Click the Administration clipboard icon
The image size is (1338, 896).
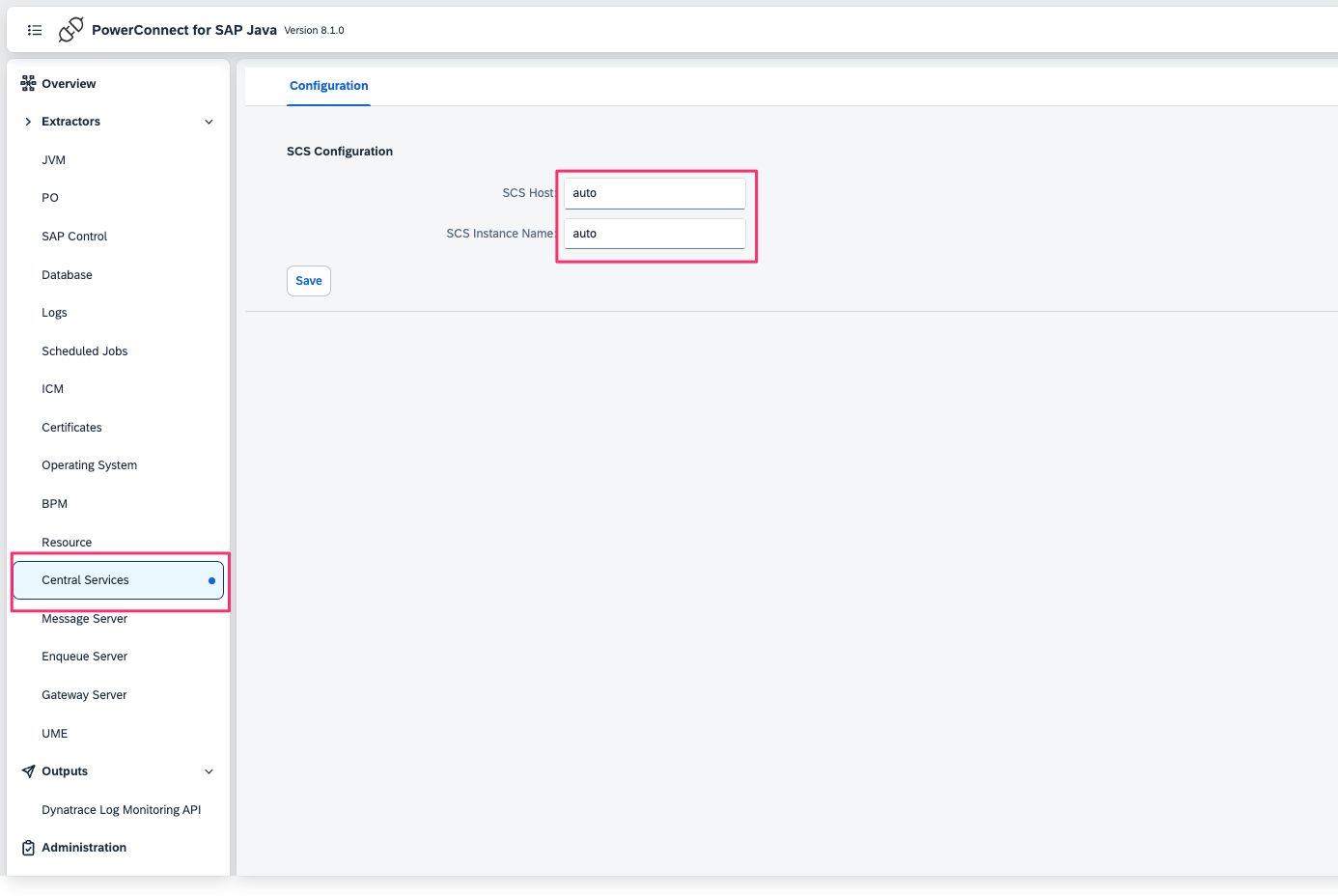[x=28, y=848]
